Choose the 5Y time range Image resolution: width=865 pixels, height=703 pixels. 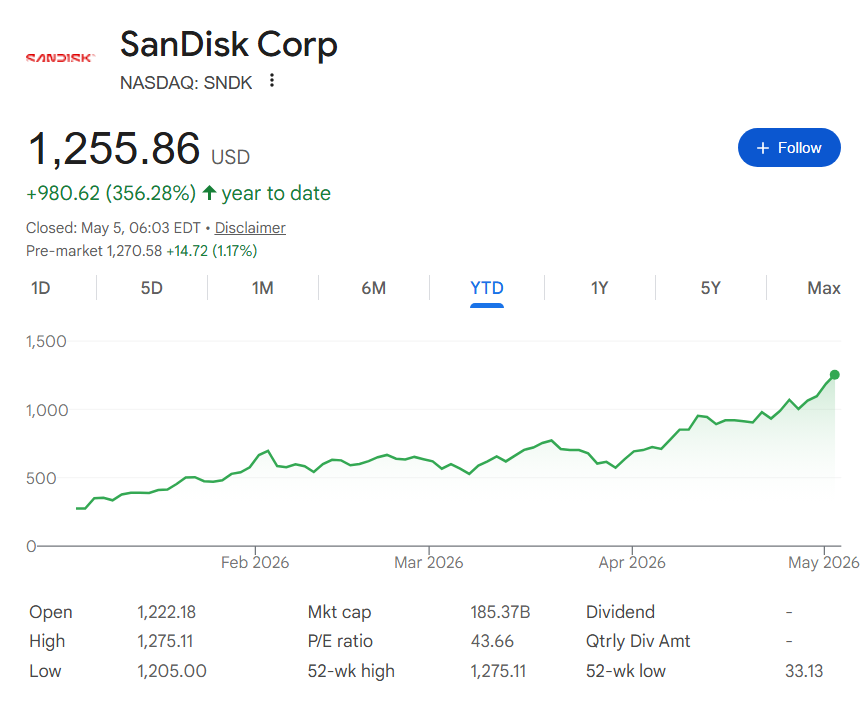pyautogui.click(x=711, y=288)
